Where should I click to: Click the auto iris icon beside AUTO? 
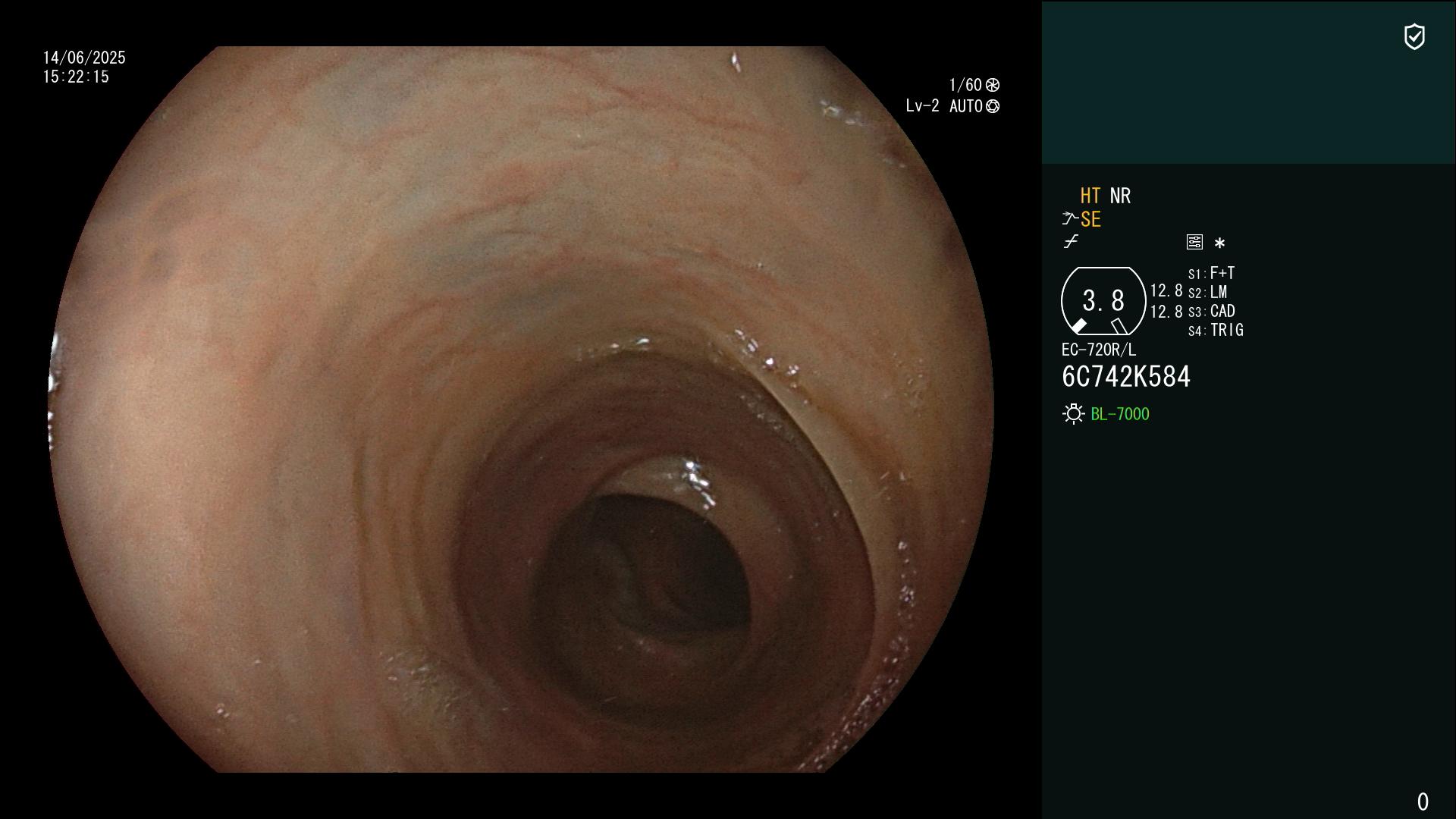point(993,106)
